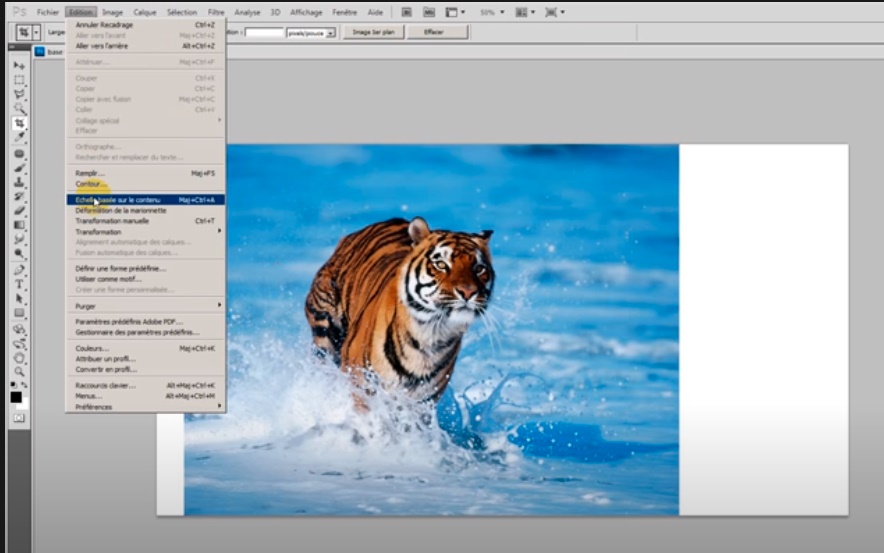Image resolution: width=884 pixels, height=553 pixels.
Task: Toggle Quick Mask mode
Action: click(x=19, y=418)
